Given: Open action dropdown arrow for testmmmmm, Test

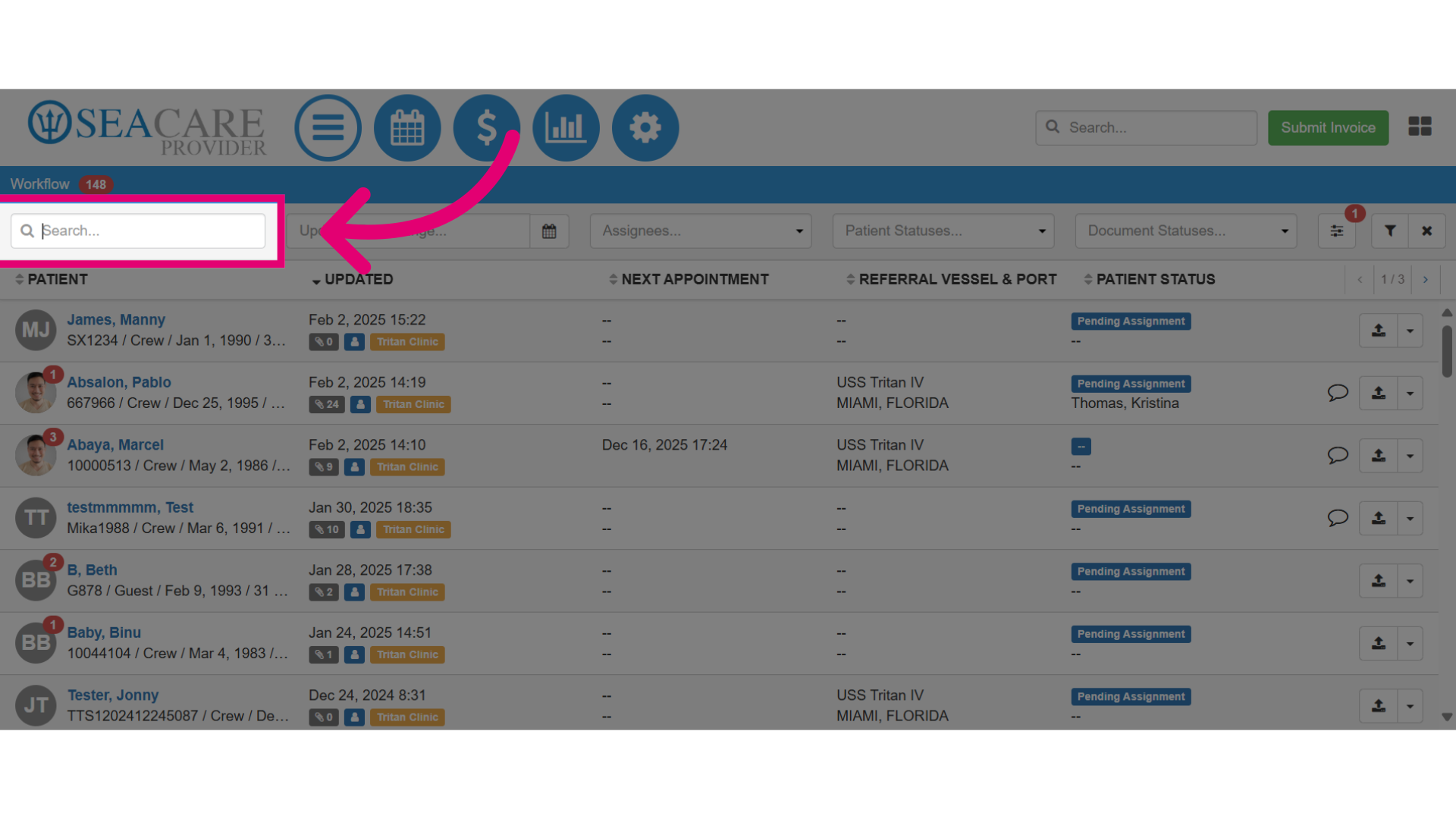Looking at the screenshot, I should point(1410,518).
